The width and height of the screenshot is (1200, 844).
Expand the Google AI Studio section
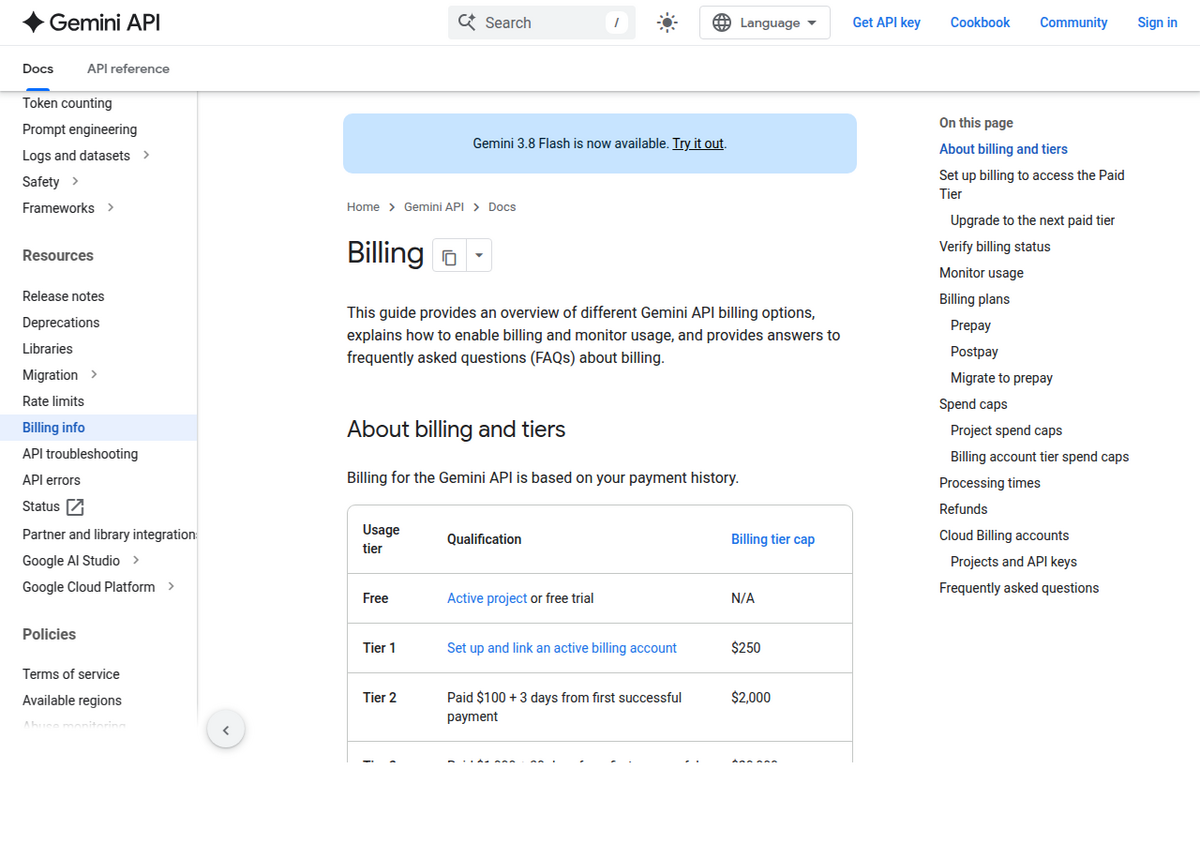point(136,560)
